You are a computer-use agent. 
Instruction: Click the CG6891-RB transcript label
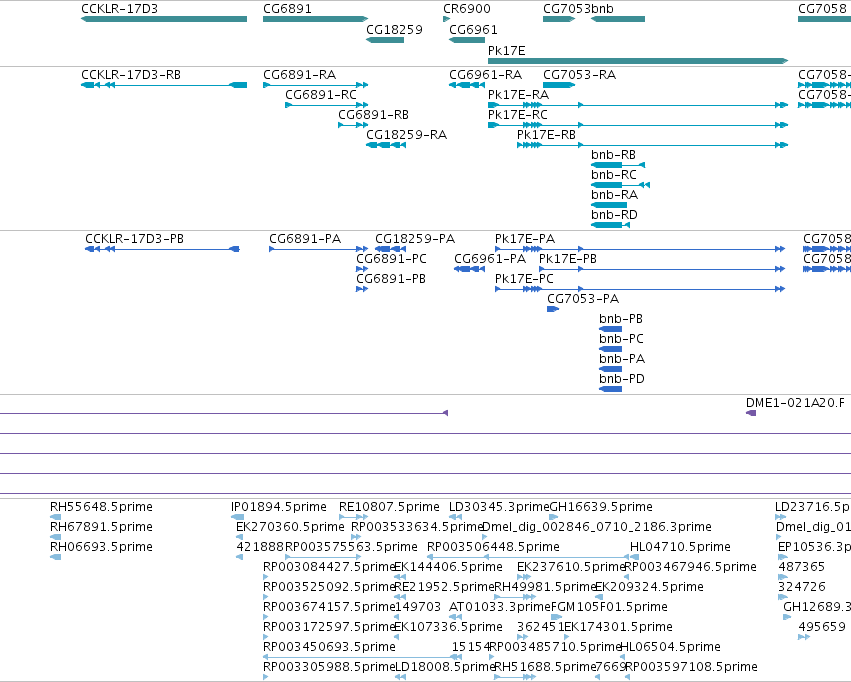[373, 115]
